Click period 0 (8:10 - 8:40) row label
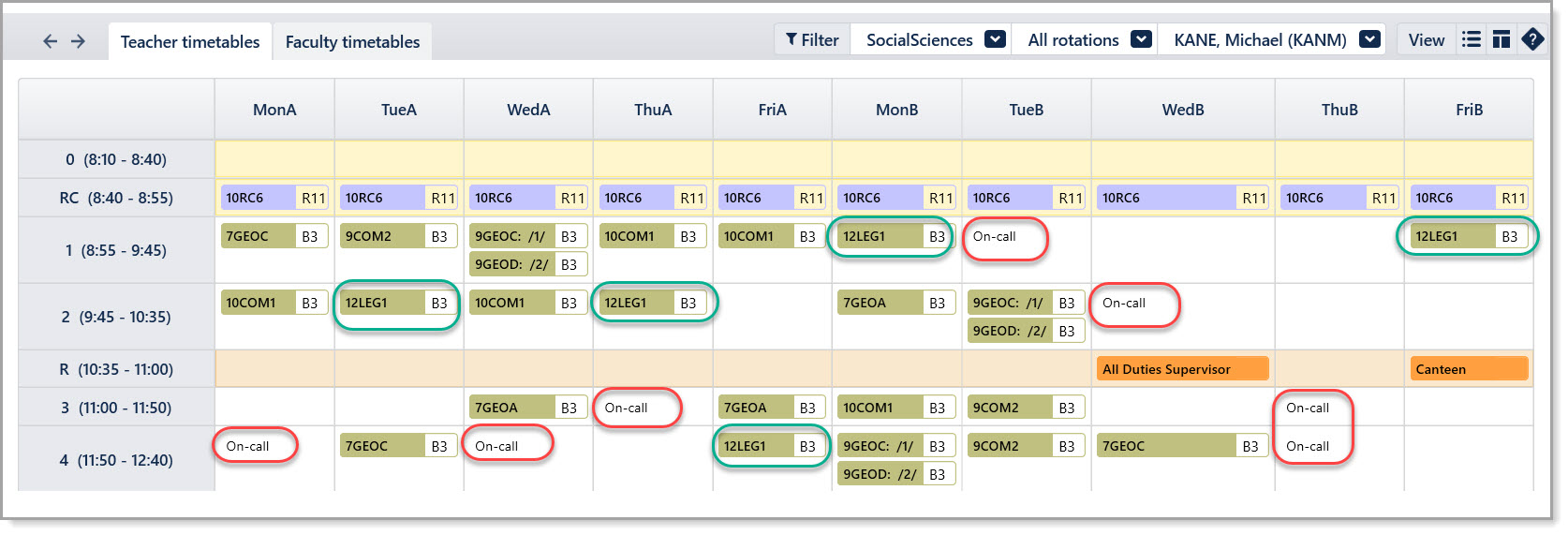 (116, 159)
